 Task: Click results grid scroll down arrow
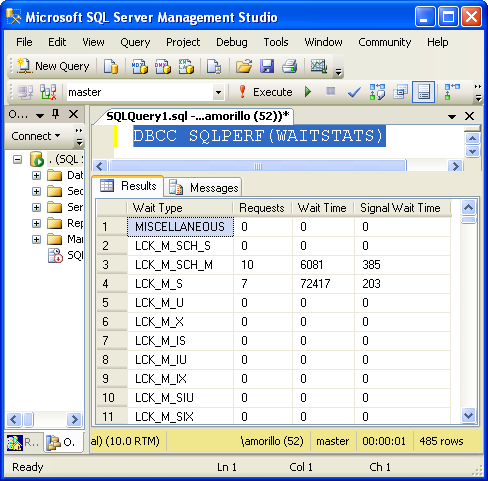pyautogui.click(x=468, y=415)
